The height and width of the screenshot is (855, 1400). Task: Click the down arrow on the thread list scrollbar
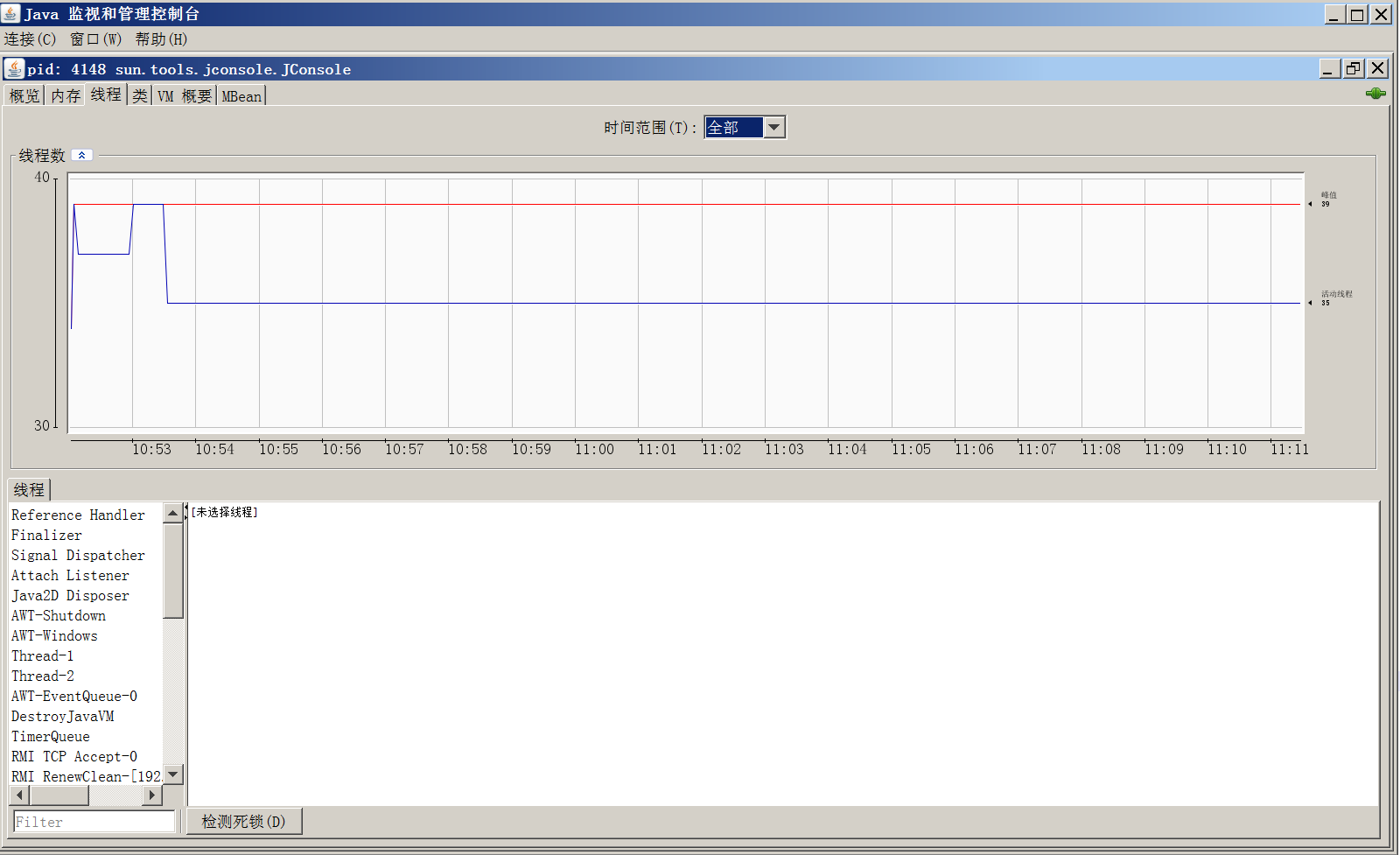(172, 774)
